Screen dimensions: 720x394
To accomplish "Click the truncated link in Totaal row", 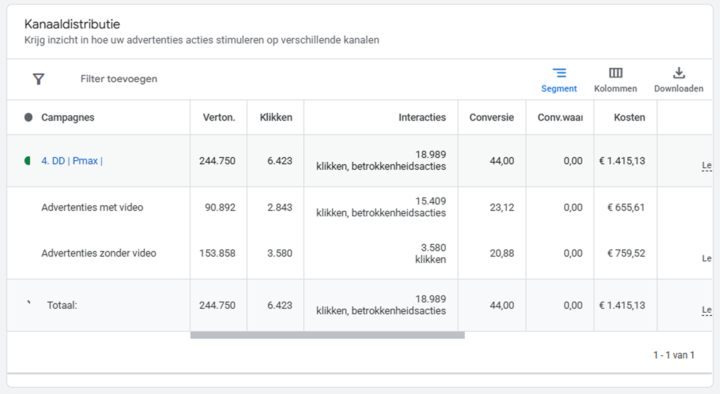I will 707,310.
